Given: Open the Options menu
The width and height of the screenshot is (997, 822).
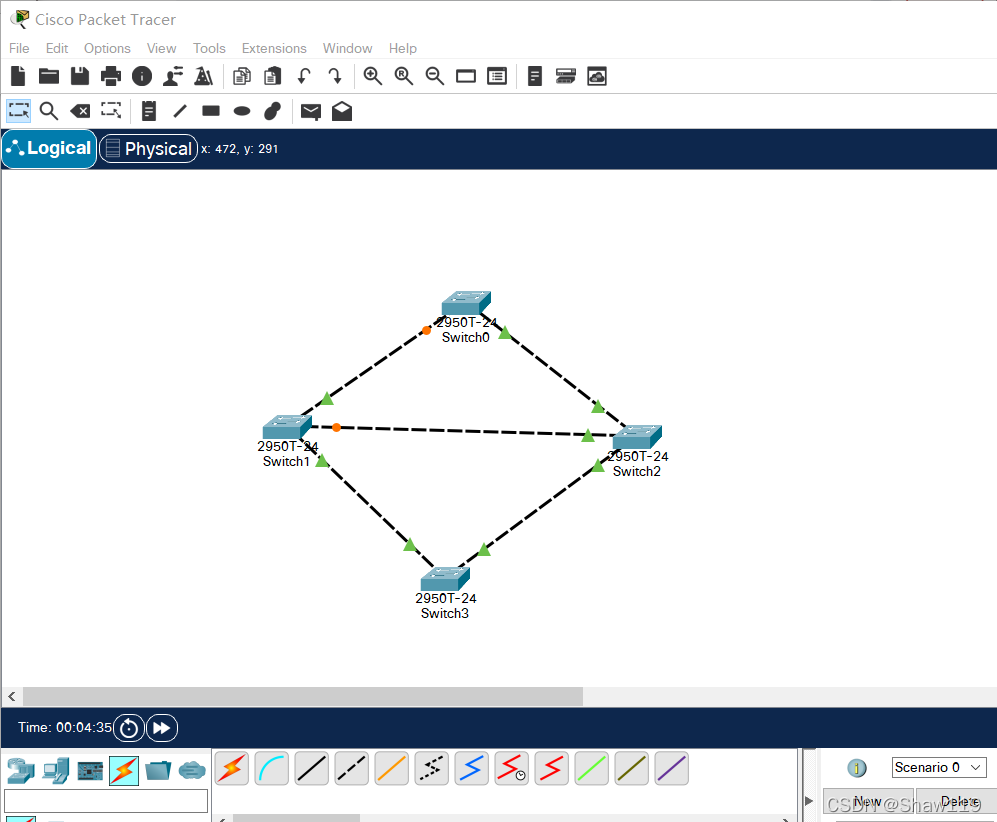Looking at the screenshot, I should point(107,48).
